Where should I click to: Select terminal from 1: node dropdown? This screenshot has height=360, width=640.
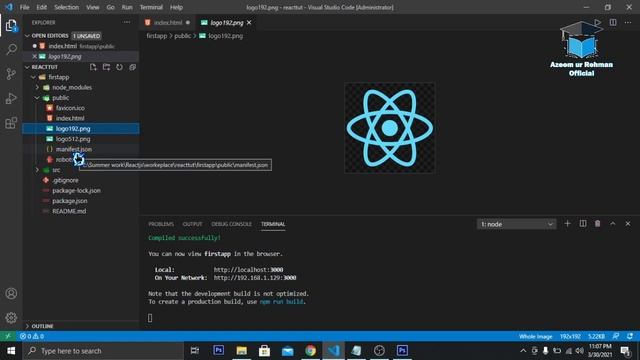[516, 224]
